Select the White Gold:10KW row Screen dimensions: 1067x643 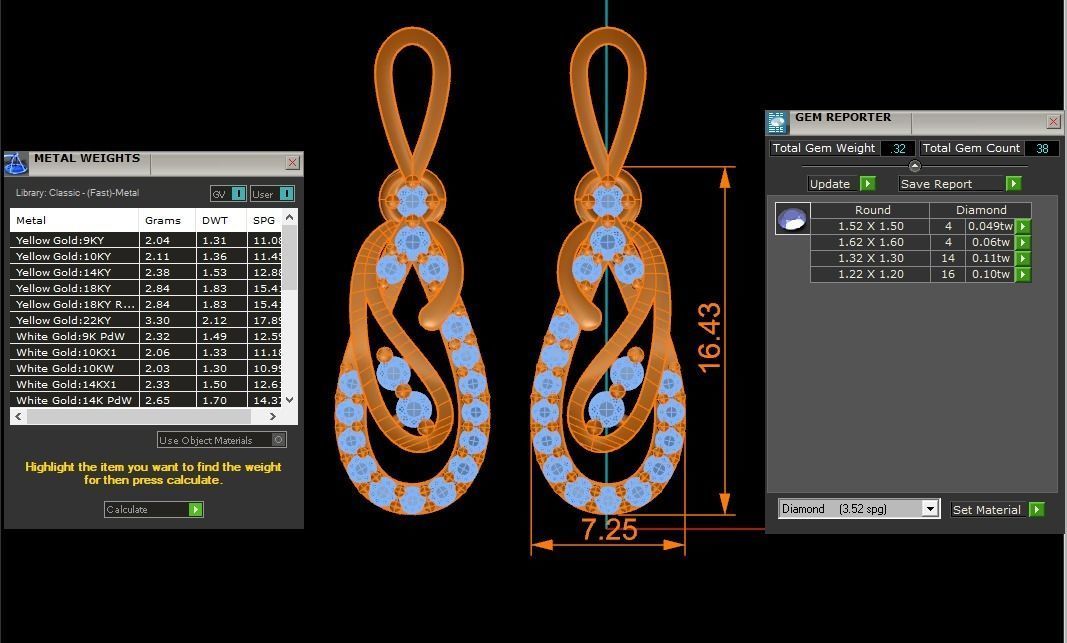click(x=146, y=368)
